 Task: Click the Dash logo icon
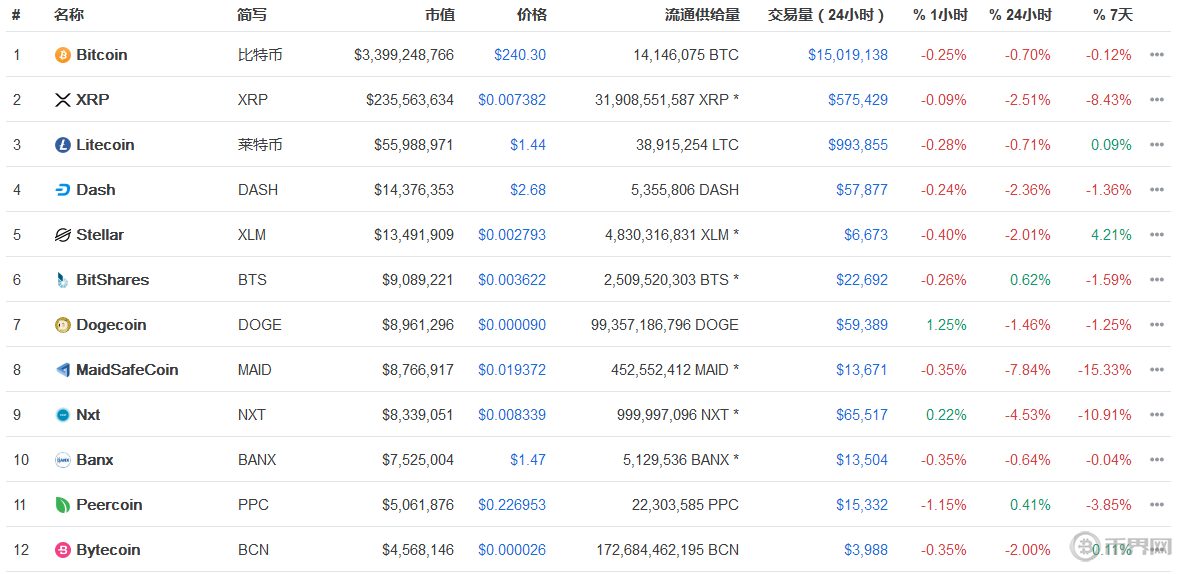pyautogui.click(x=63, y=190)
